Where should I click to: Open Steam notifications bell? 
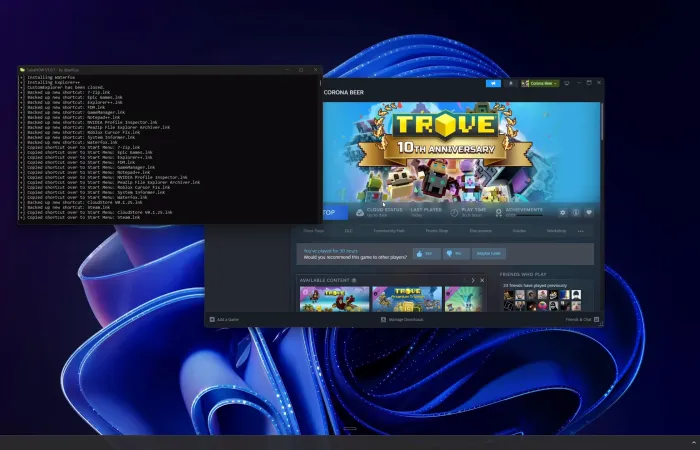click(511, 83)
